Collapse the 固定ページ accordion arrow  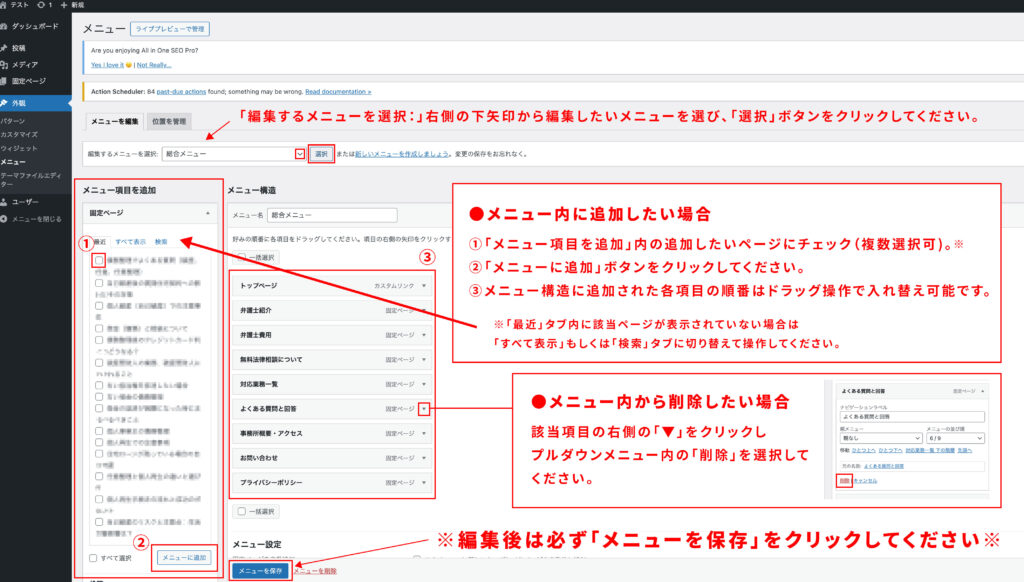(x=208, y=213)
